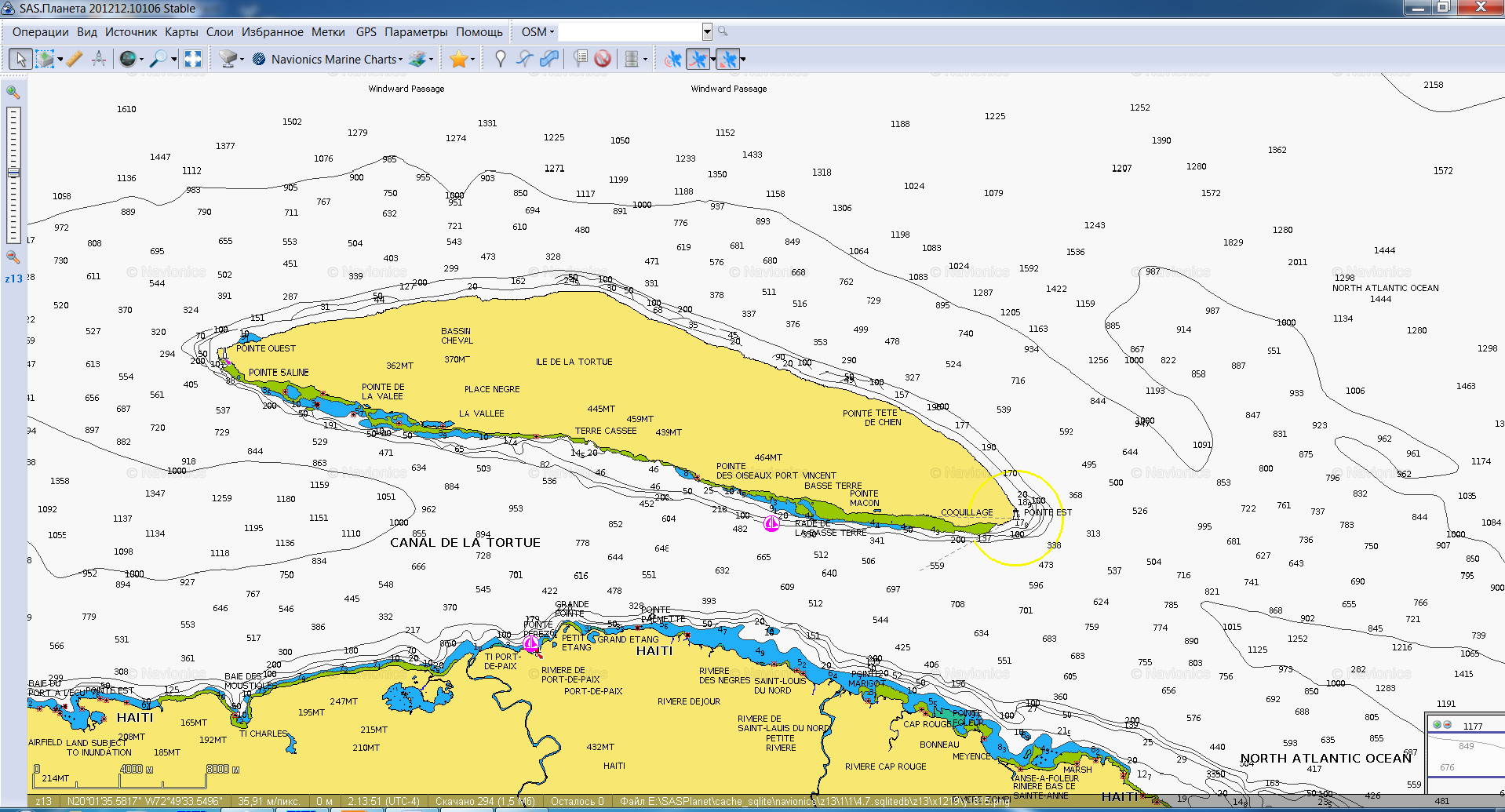Click the tile source network icon

tap(228, 59)
